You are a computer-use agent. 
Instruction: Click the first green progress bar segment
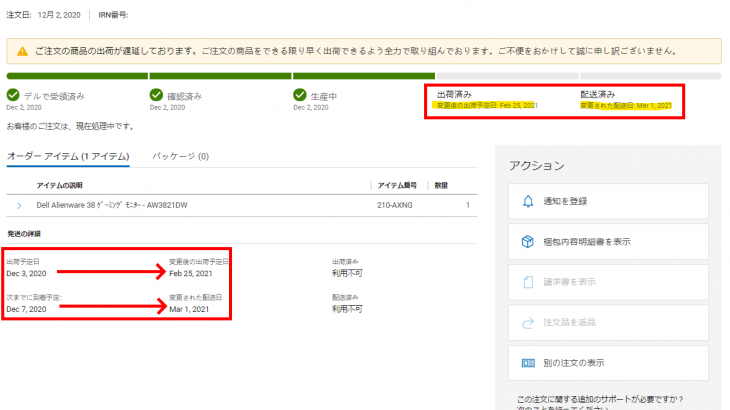[x=77, y=75]
